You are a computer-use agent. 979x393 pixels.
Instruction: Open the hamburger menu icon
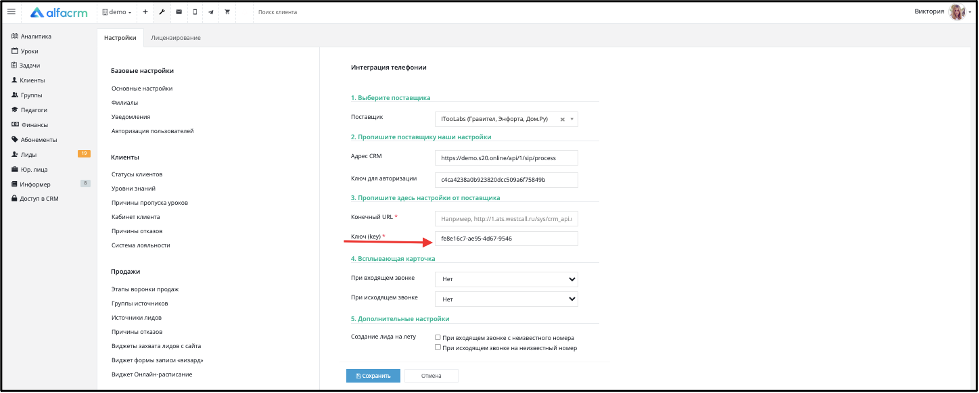coord(11,12)
